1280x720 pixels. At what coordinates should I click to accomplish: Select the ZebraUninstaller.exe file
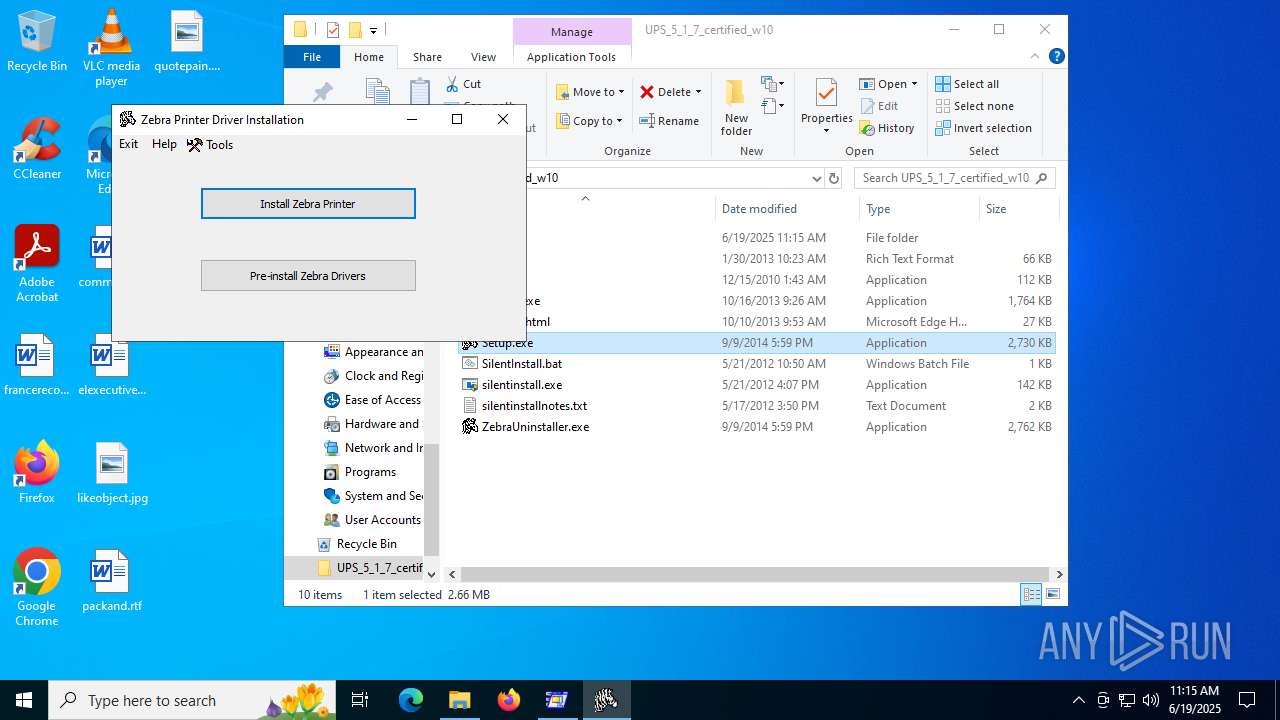757,427
